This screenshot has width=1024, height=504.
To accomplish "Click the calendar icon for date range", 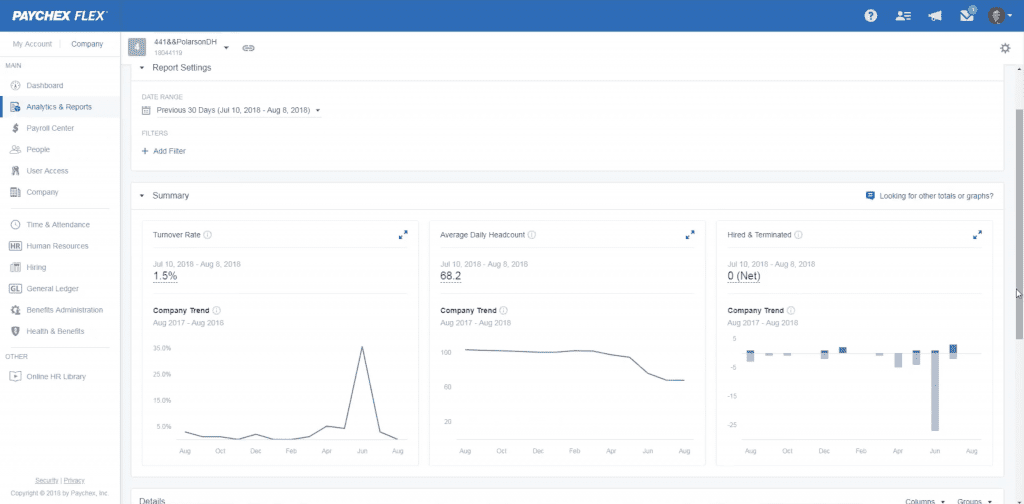I will tap(146, 110).
